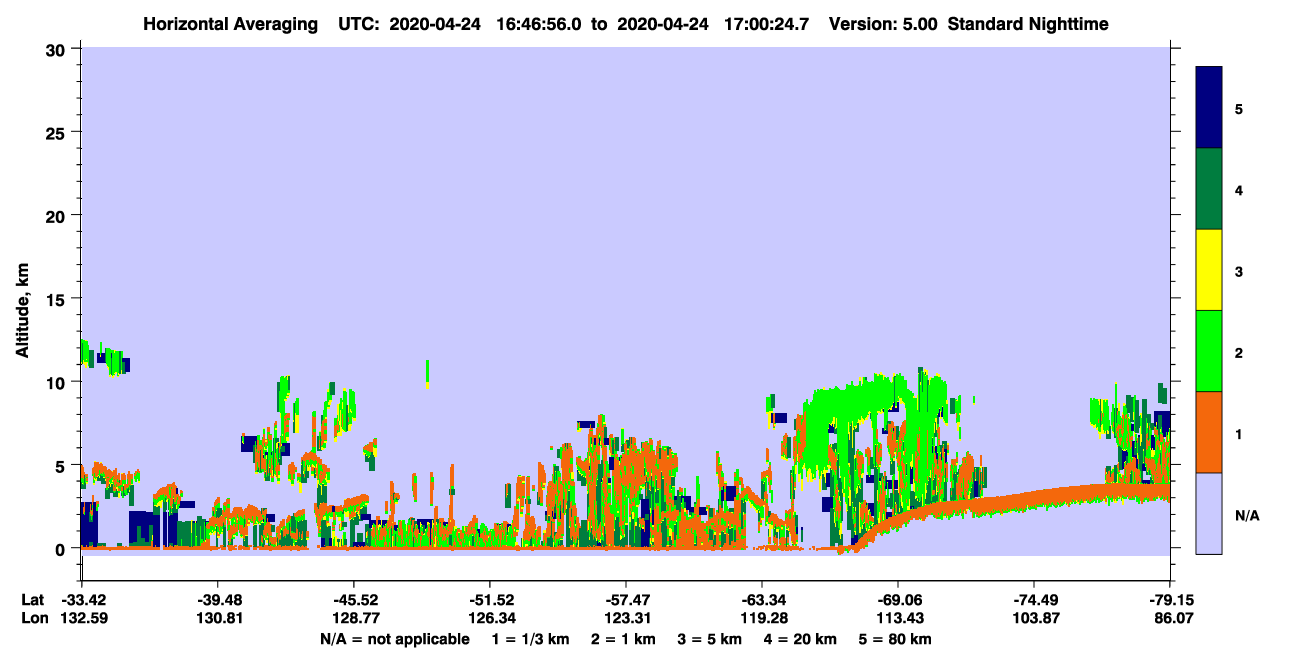Click the lavender N/A colorbar swatch

coord(1209,513)
